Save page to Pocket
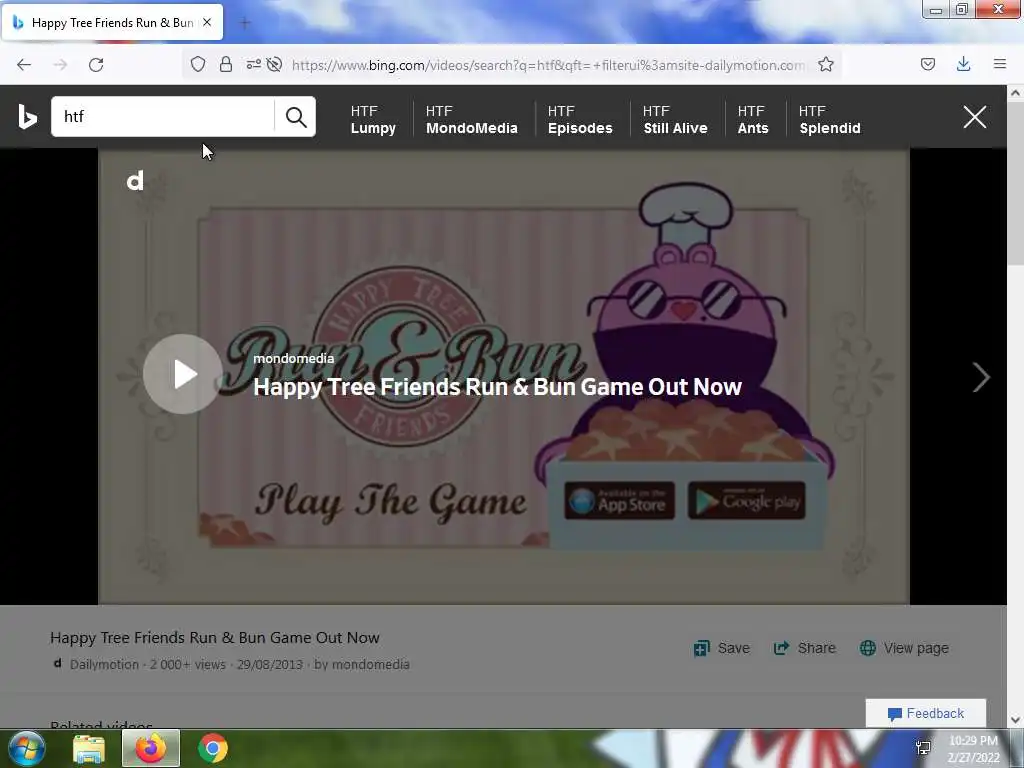This screenshot has height=768, width=1024. [x=927, y=65]
